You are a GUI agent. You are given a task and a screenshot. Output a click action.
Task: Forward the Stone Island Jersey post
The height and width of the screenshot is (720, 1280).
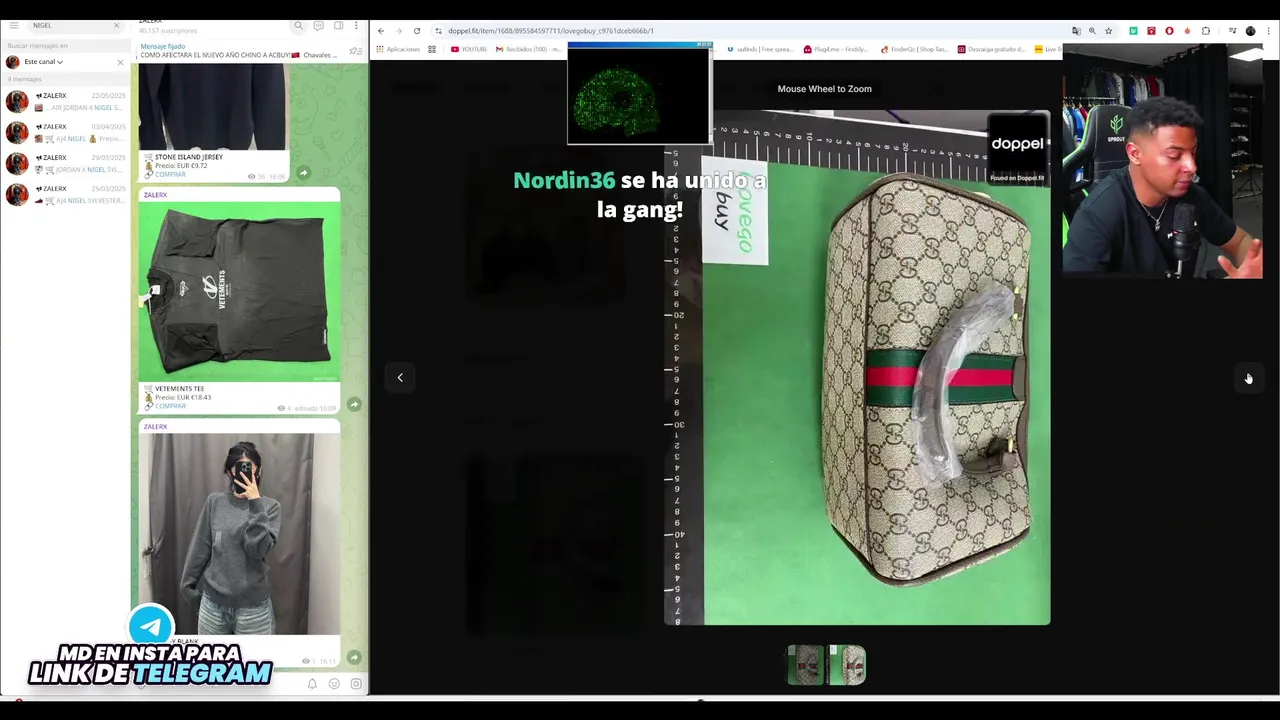coord(303,173)
